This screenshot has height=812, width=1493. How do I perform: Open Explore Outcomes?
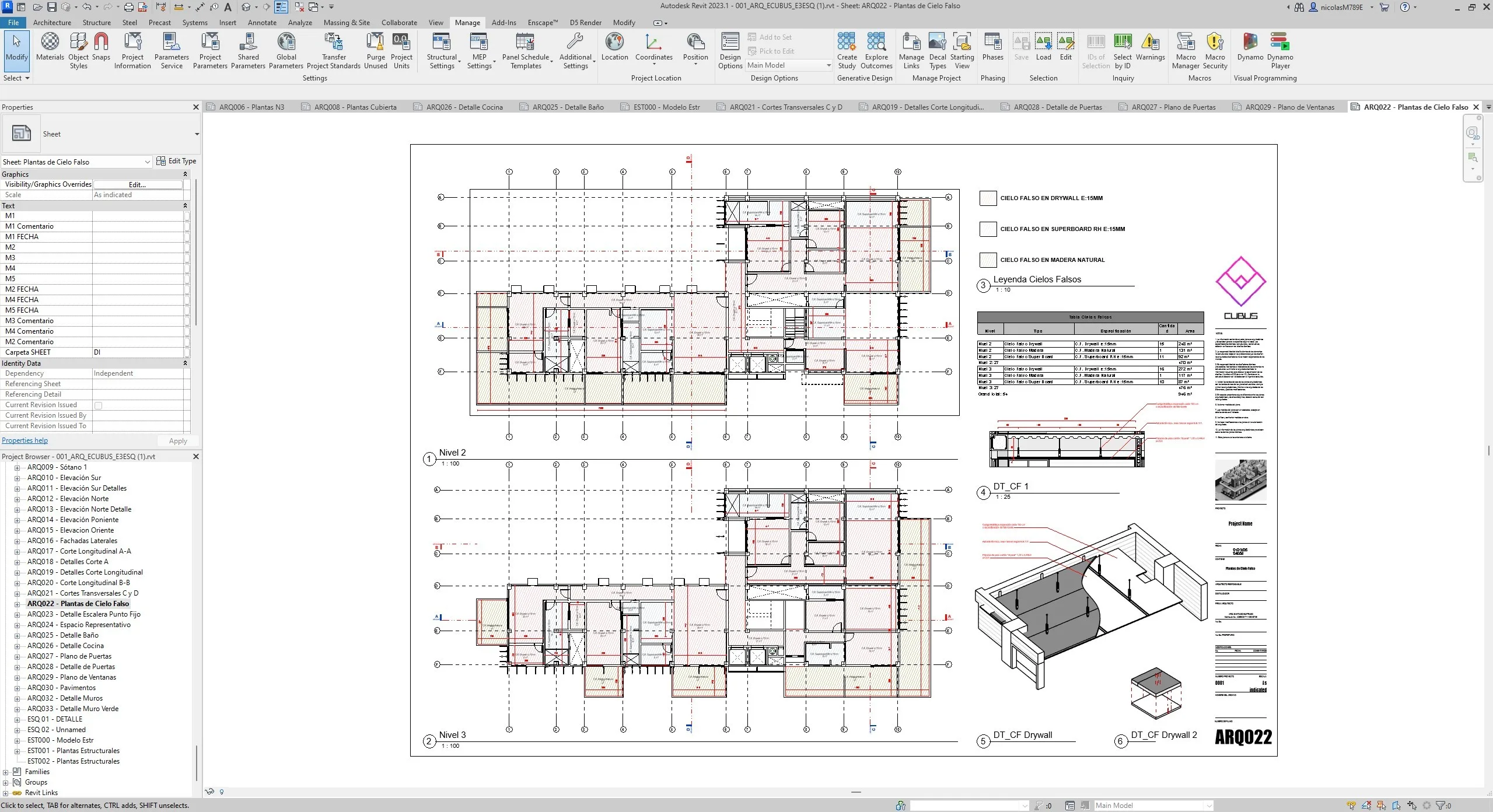(876, 51)
